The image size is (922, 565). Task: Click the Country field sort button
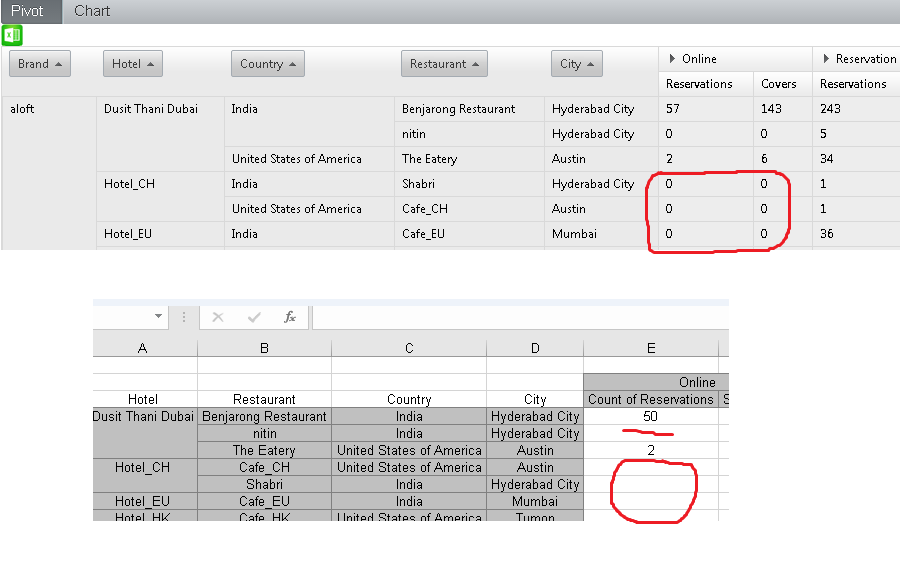268,64
